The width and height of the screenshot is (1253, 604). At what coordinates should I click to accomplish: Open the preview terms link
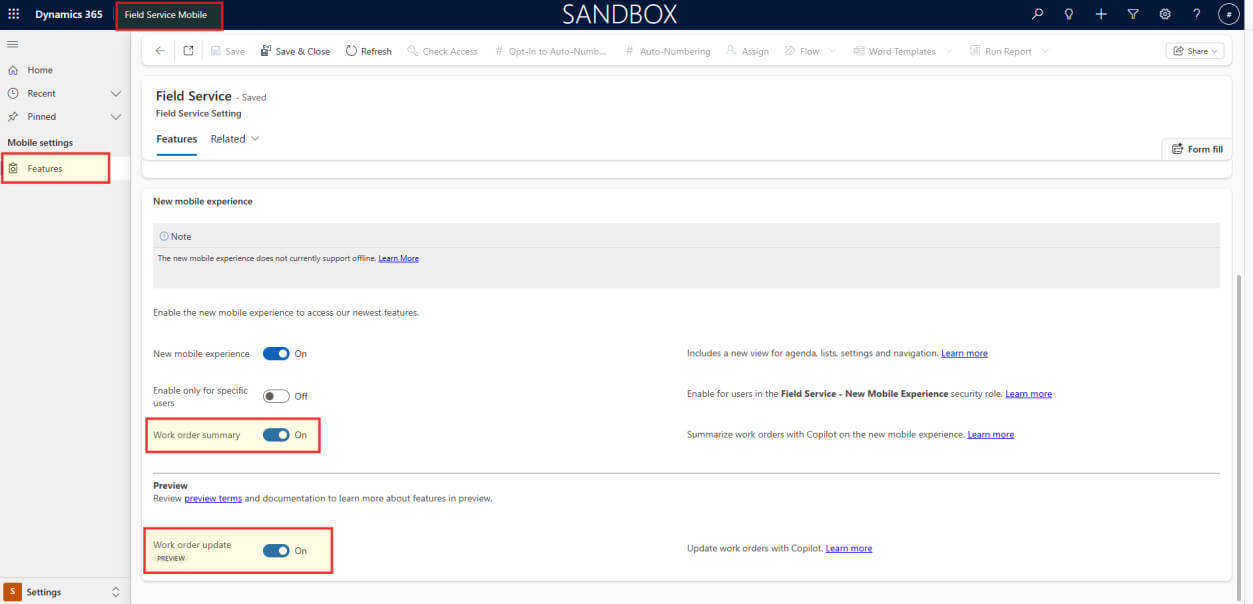(213, 498)
